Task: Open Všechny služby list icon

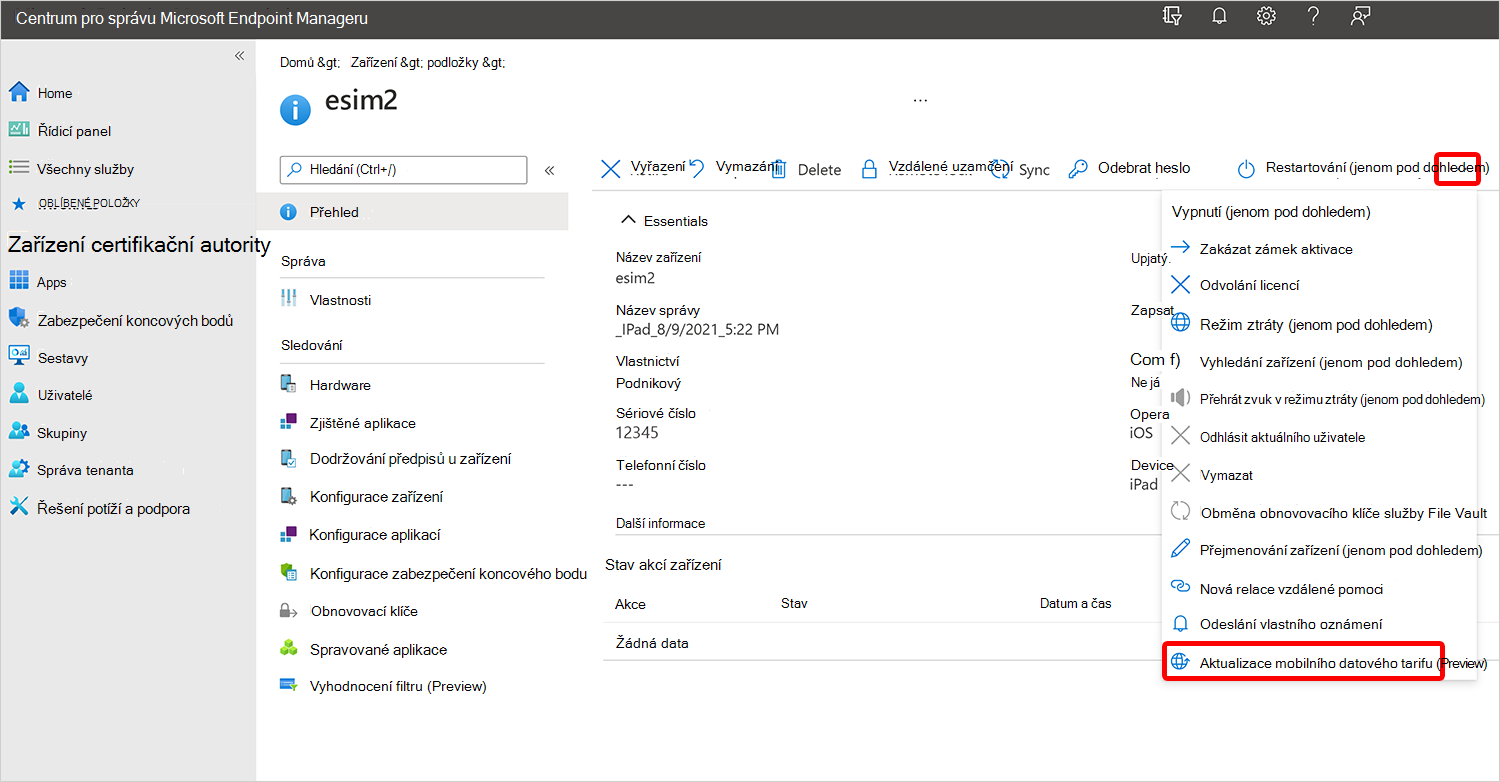Action: pyautogui.click(x=19, y=168)
